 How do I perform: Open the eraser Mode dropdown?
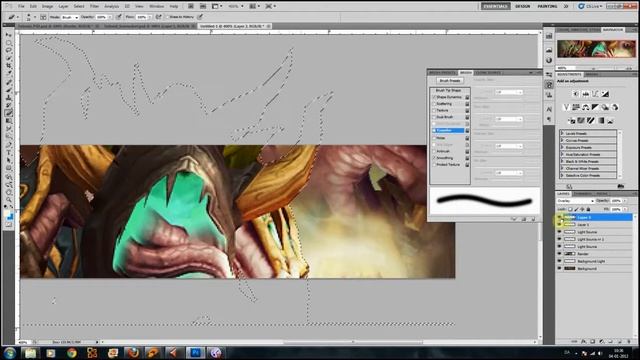point(70,17)
